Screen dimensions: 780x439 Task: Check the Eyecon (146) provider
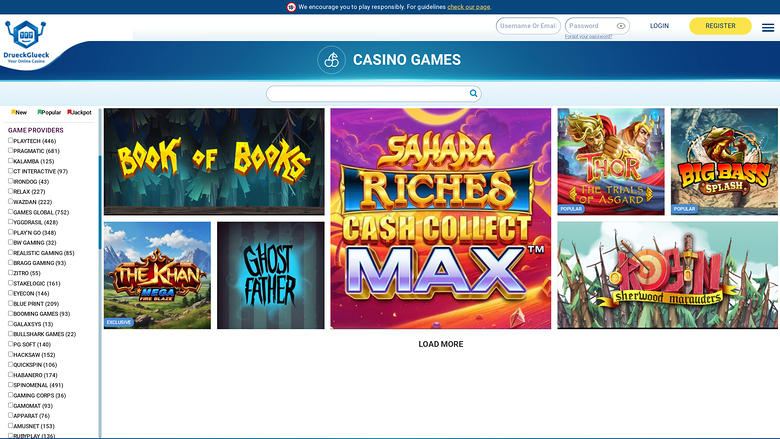pyautogui.click(x=10, y=293)
